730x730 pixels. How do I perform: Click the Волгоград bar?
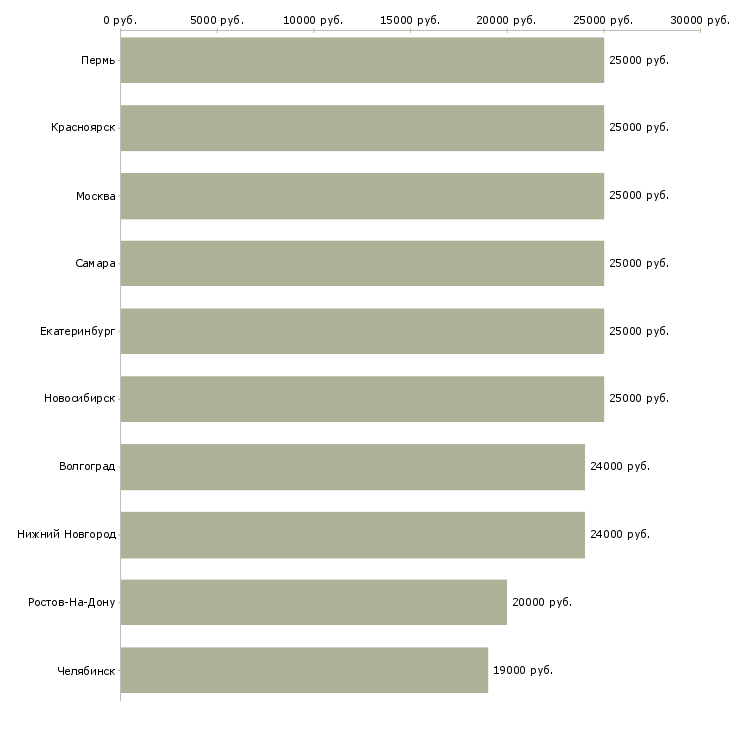[x=352, y=467]
